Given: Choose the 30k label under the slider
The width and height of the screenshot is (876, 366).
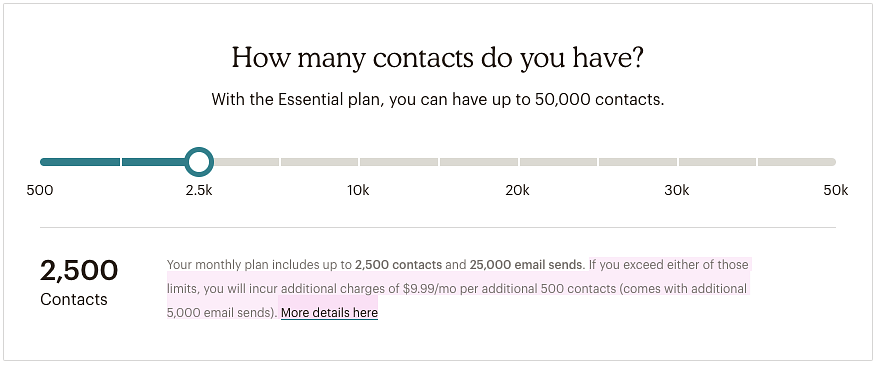Looking at the screenshot, I should coord(677,191).
